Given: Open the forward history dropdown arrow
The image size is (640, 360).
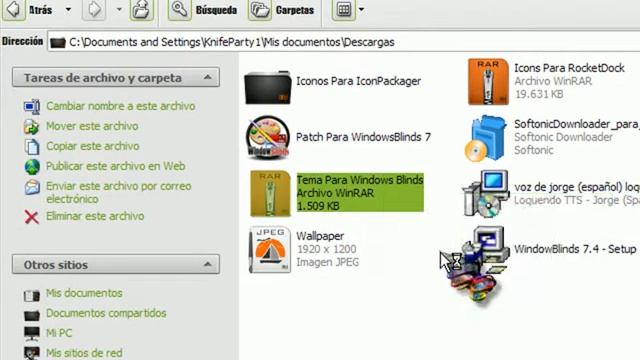Looking at the screenshot, I should coord(119,9).
